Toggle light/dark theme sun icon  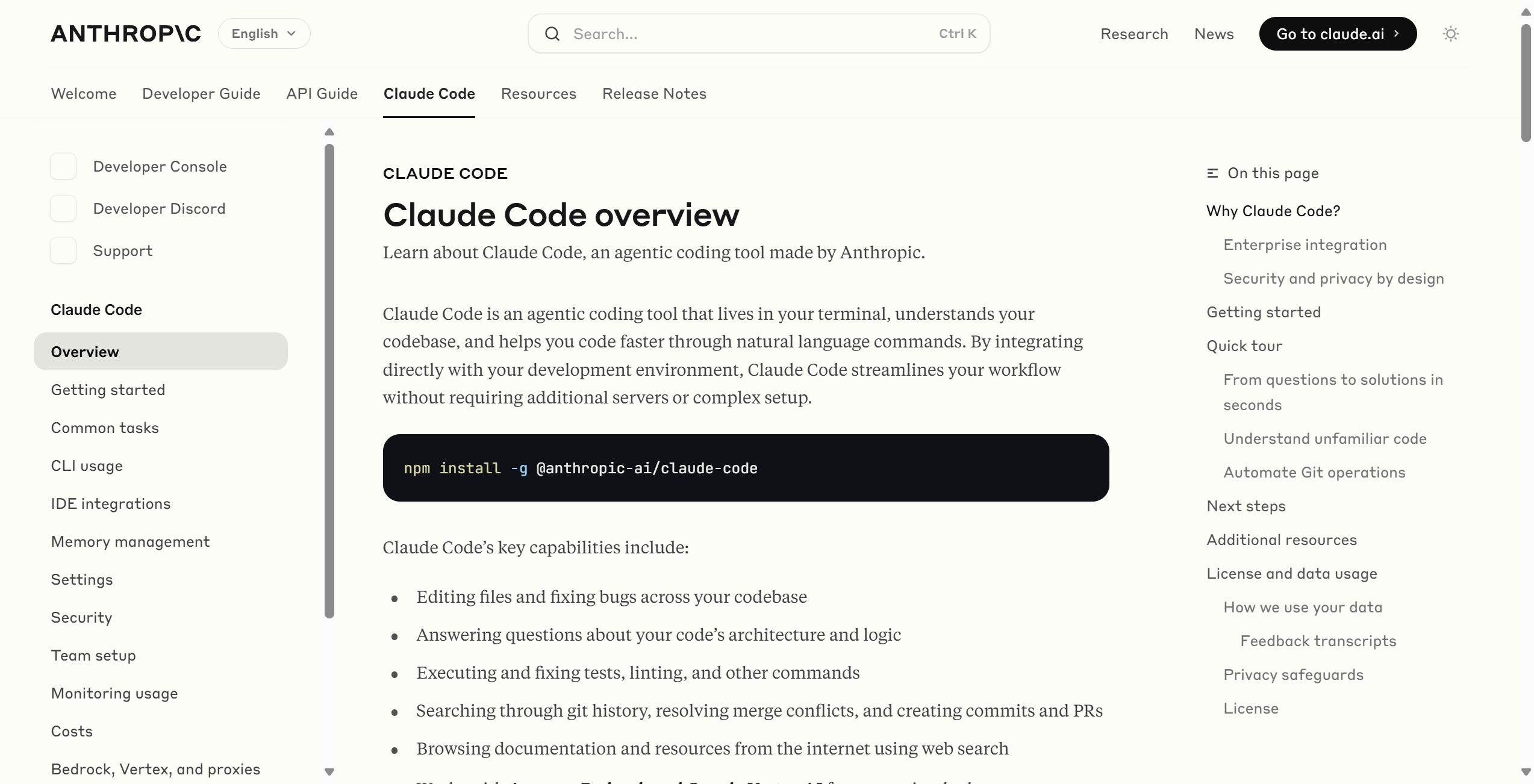1450,34
